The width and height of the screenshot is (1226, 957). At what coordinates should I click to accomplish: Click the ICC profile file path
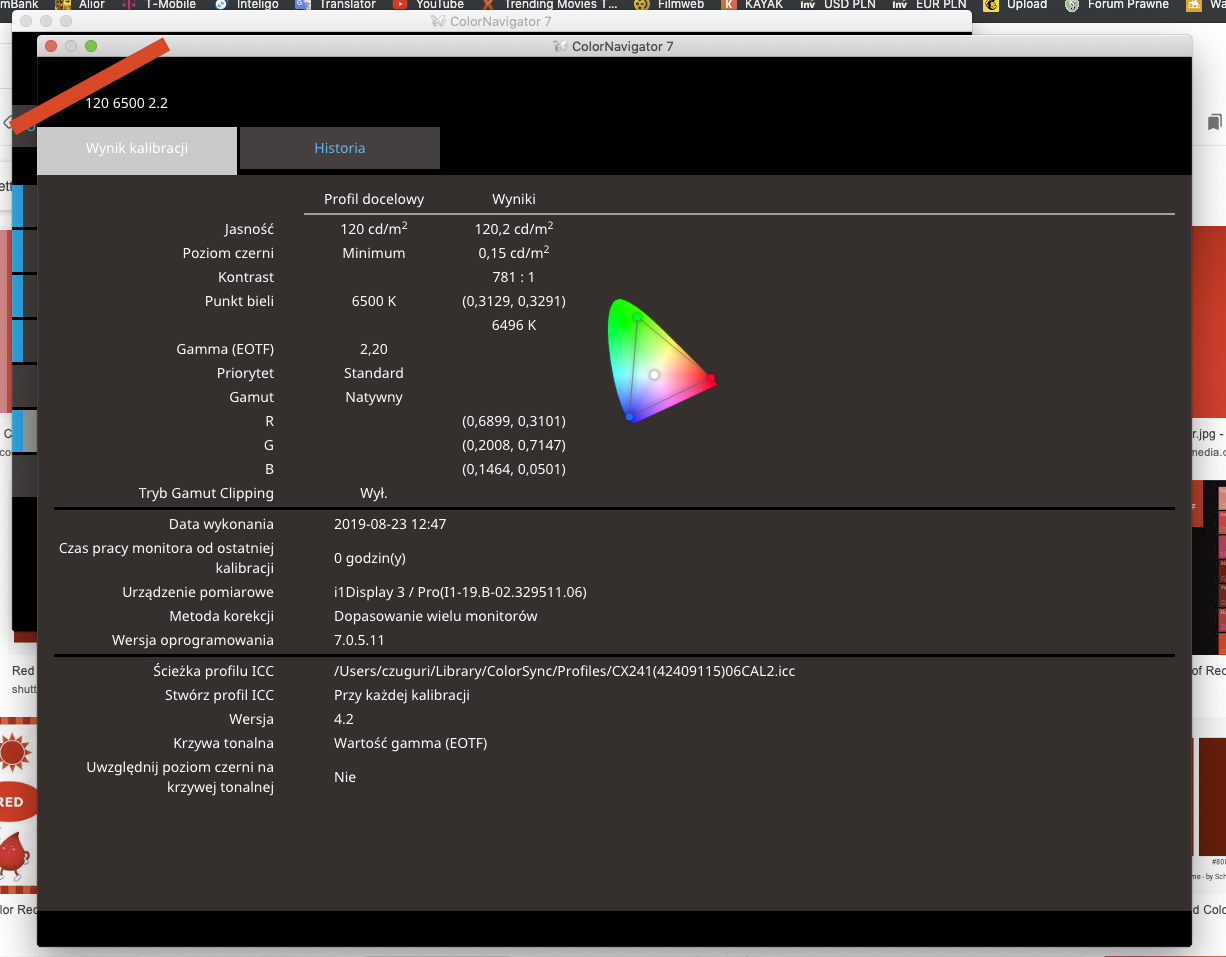564,671
